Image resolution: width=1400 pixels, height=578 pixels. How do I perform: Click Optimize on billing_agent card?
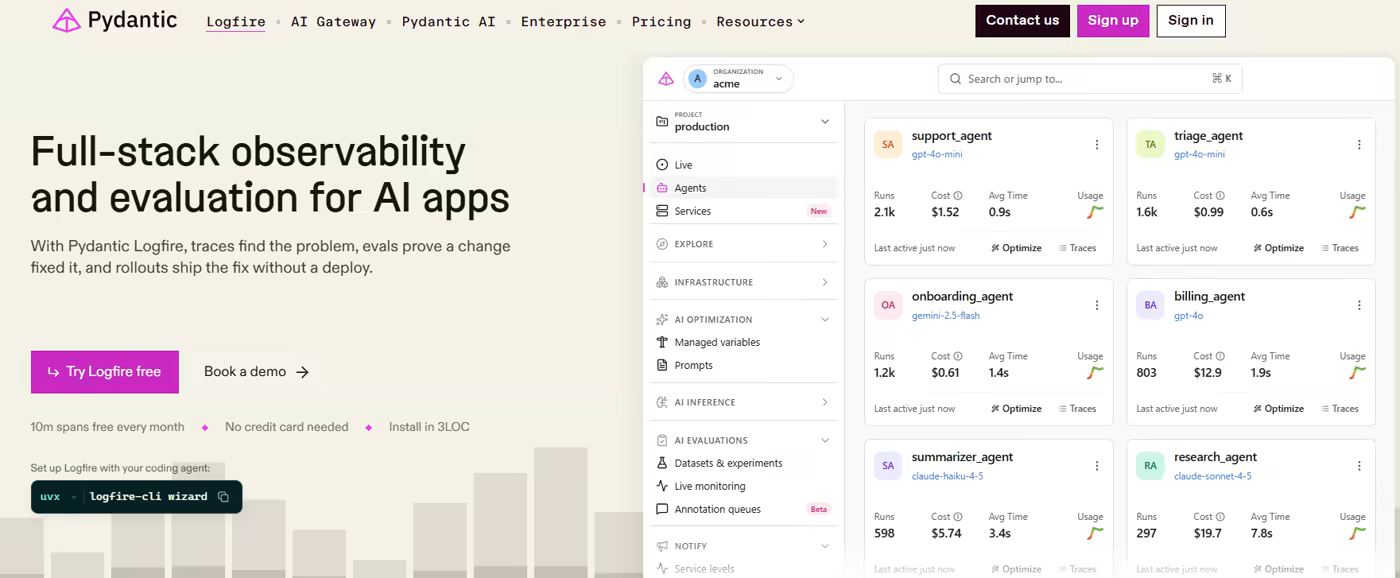pyautogui.click(x=1278, y=409)
